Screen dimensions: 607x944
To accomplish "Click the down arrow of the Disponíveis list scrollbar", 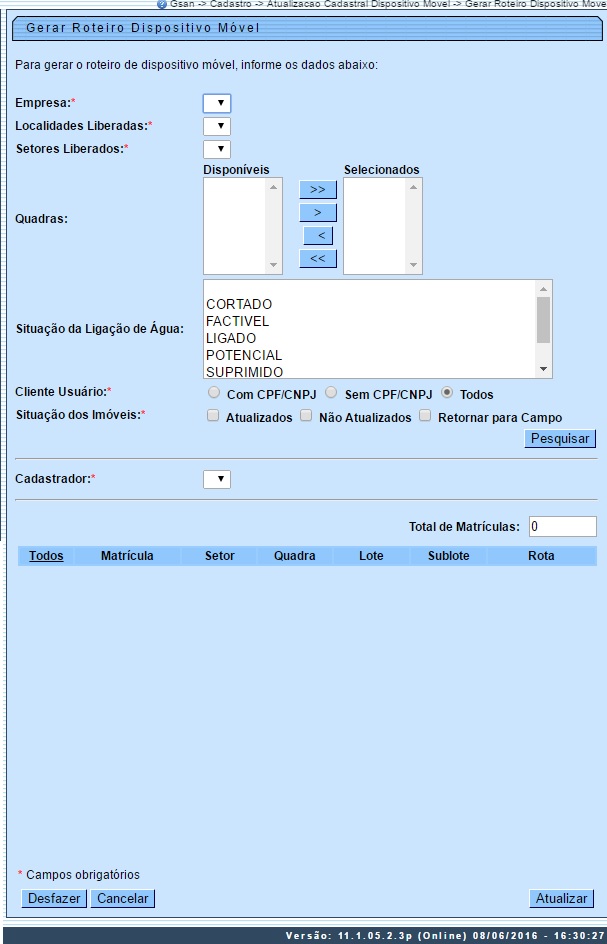I will [x=273, y=265].
